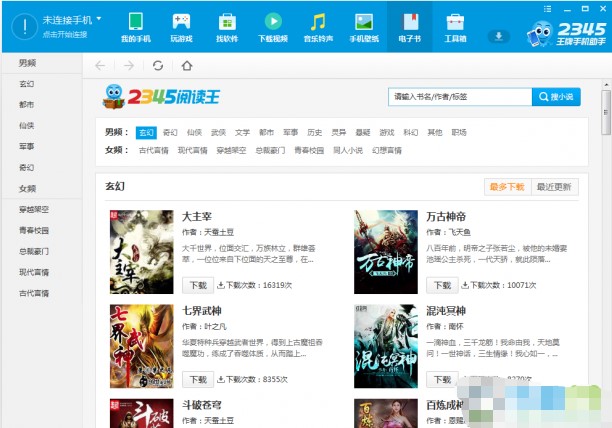Download the book 混沌冥神
The image size is (612, 428).
442,379
